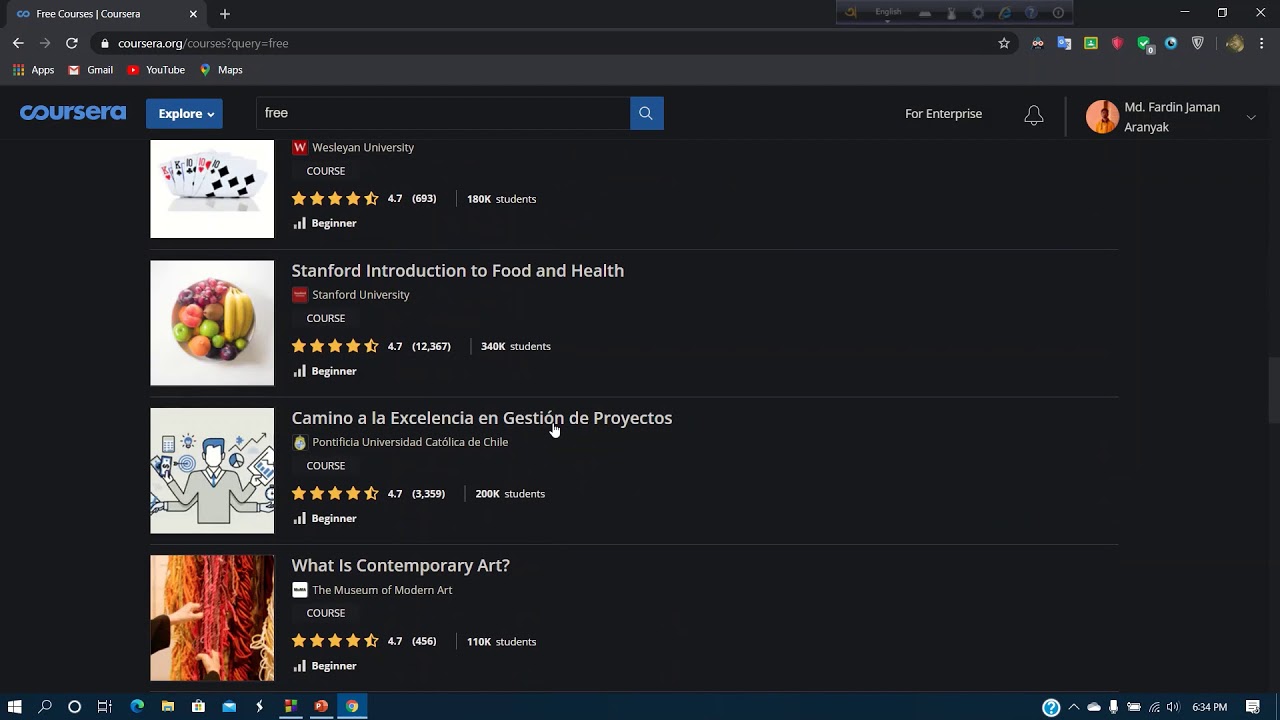
Task: Open Maps bookmark
Action: click(x=221, y=70)
